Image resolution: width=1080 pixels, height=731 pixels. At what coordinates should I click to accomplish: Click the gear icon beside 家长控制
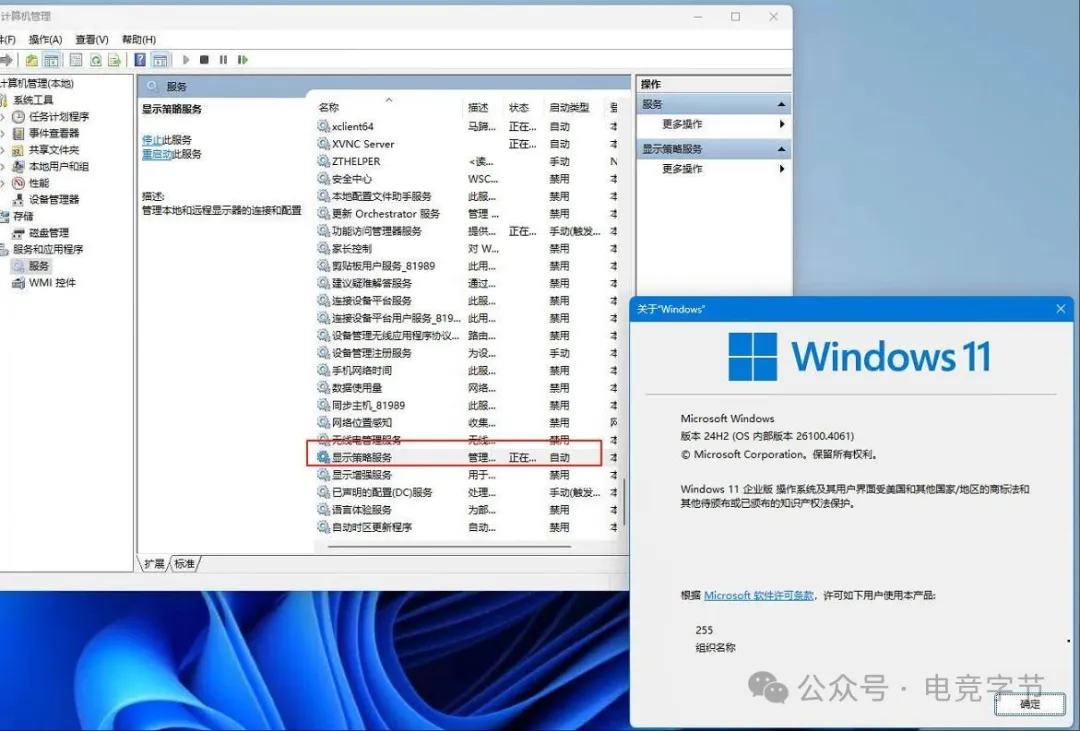click(x=323, y=248)
